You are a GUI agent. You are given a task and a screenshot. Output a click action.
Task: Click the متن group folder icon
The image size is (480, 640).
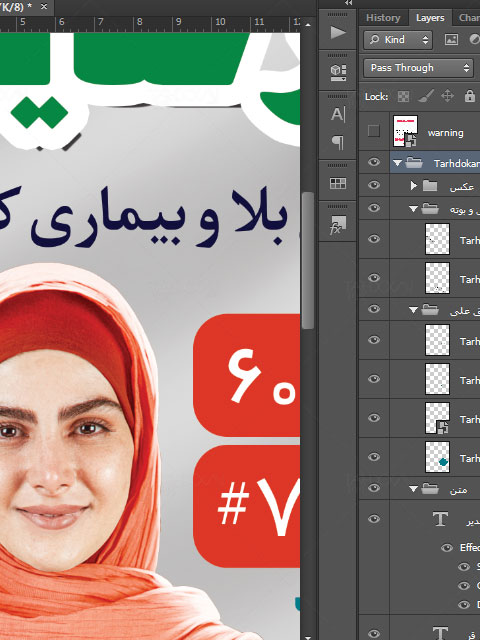(x=430, y=489)
